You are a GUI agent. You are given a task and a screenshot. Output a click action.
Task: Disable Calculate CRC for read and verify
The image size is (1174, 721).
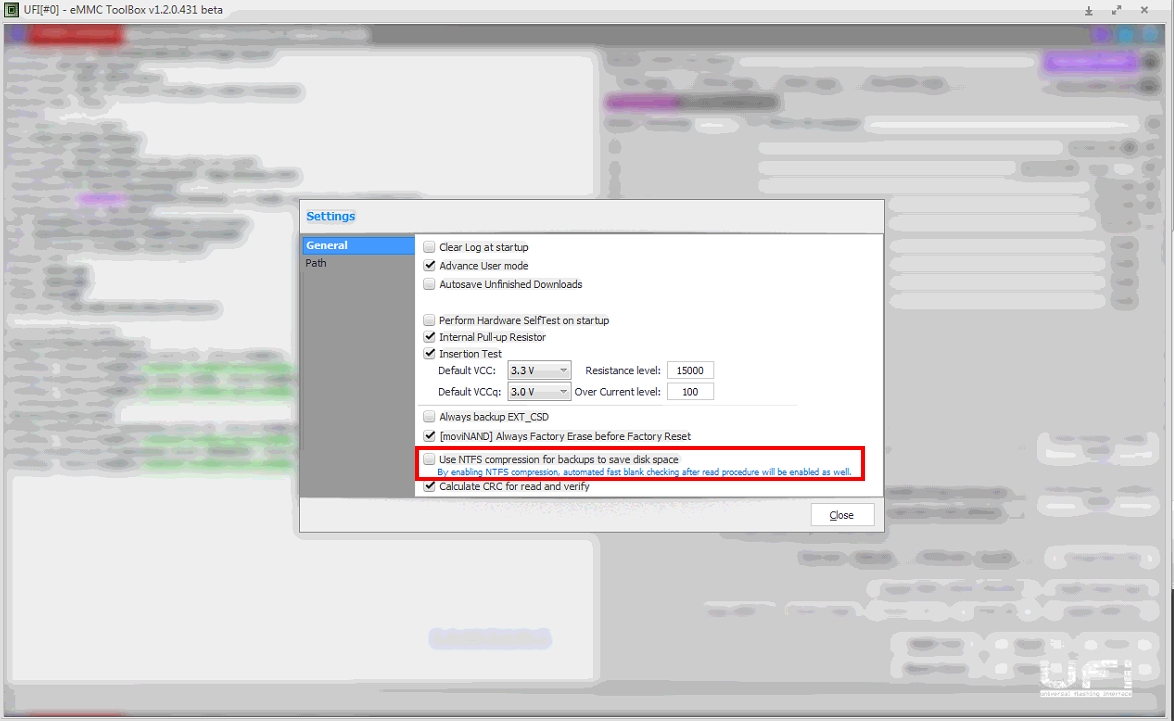[x=429, y=486]
